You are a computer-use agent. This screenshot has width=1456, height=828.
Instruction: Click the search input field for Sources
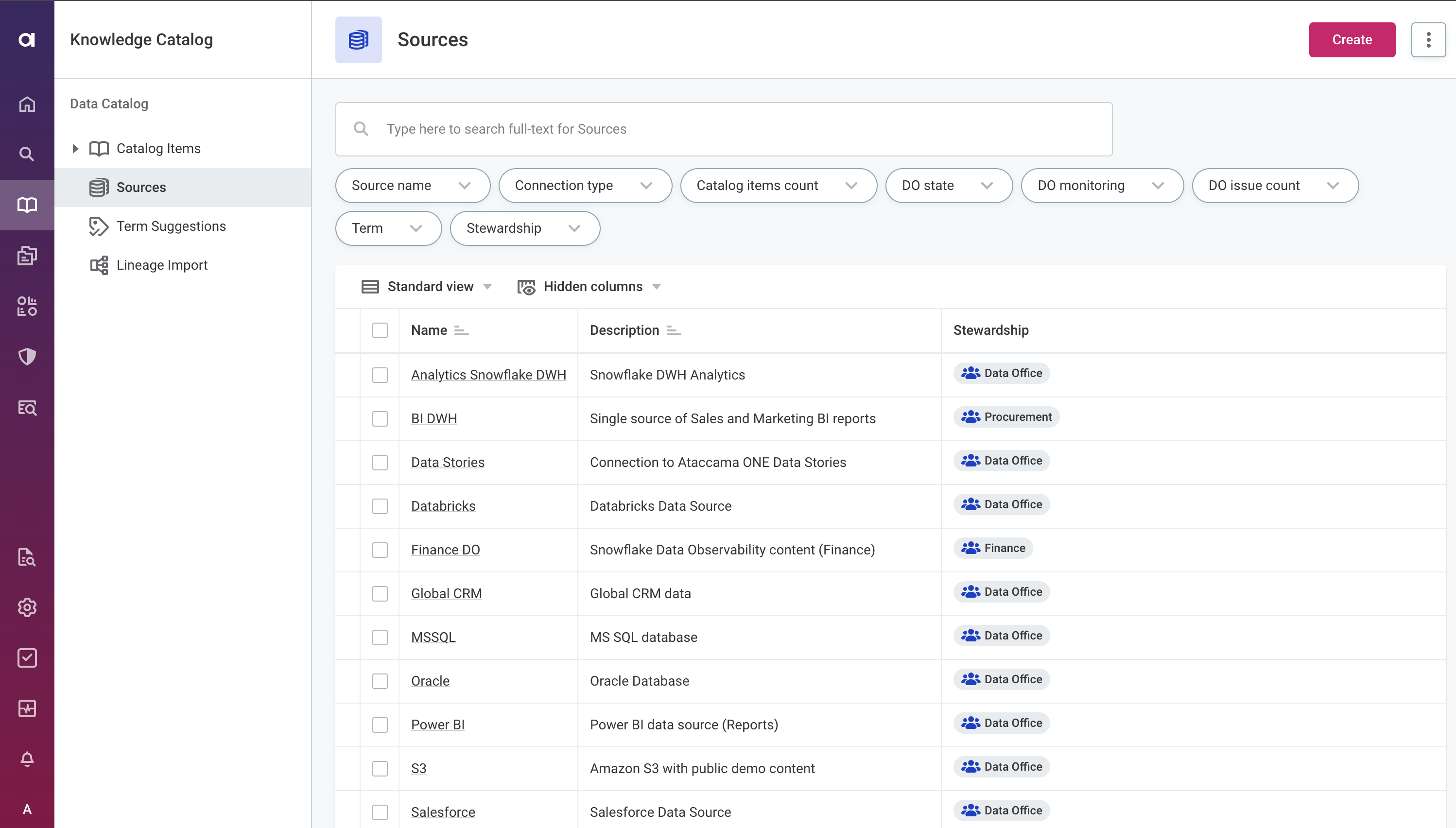click(x=724, y=128)
